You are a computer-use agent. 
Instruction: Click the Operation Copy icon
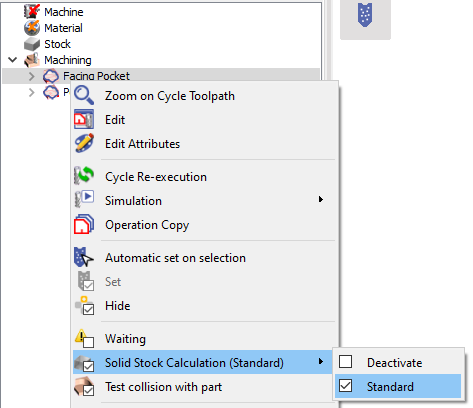tap(84, 224)
